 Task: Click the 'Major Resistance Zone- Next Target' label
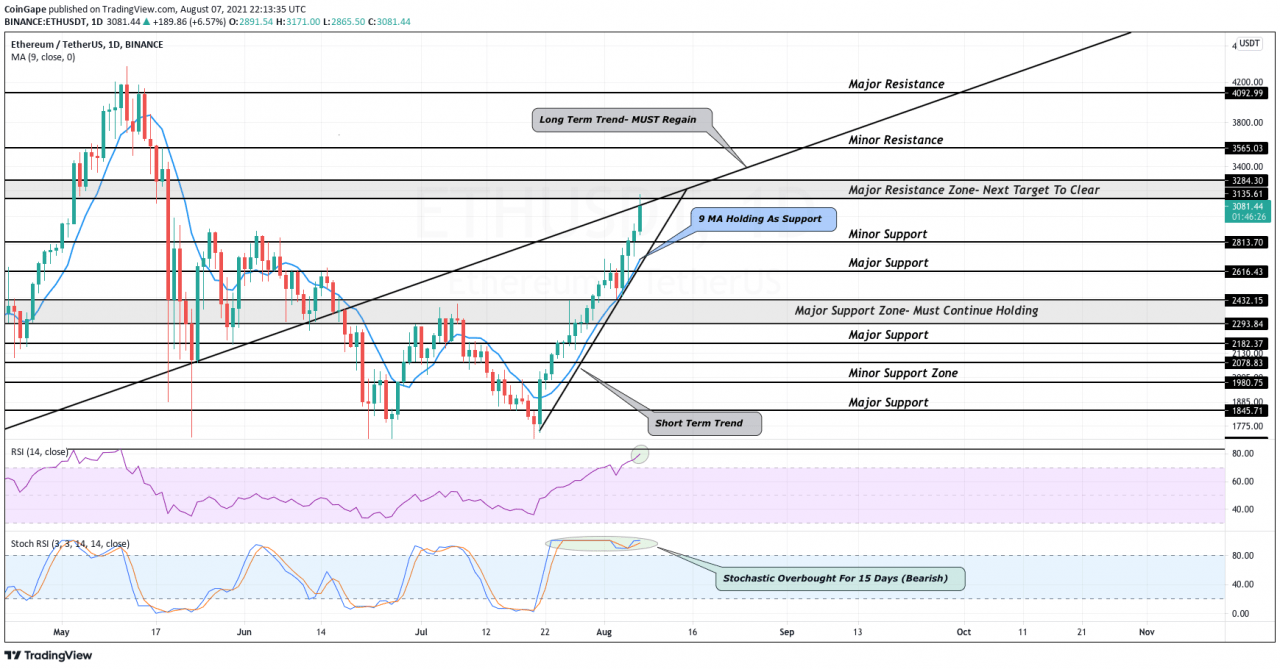tap(973, 190)
